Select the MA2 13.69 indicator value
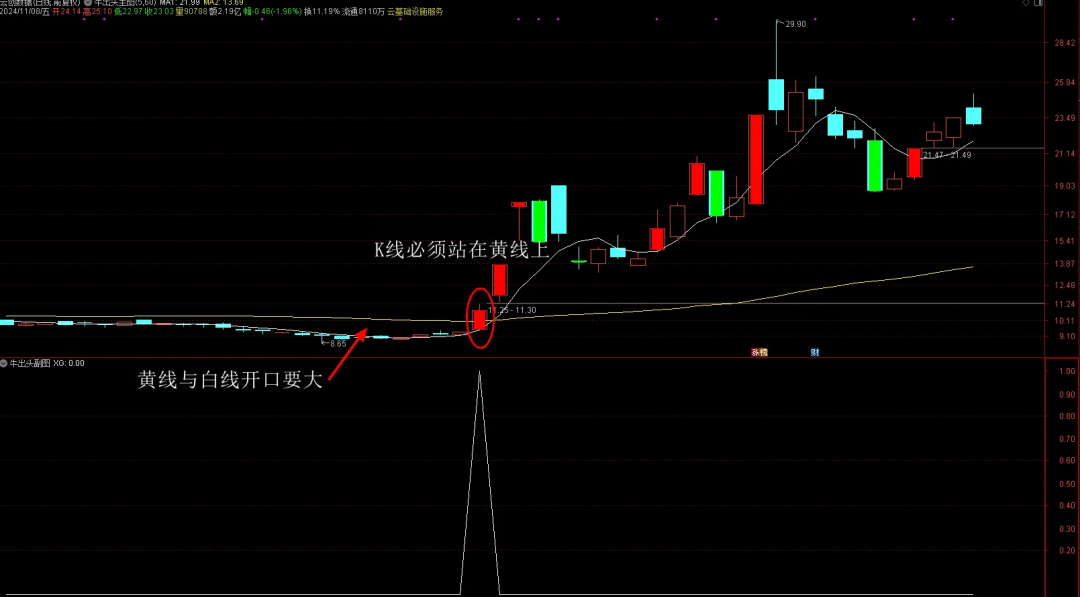The image size is (1080, 597). 224,3
